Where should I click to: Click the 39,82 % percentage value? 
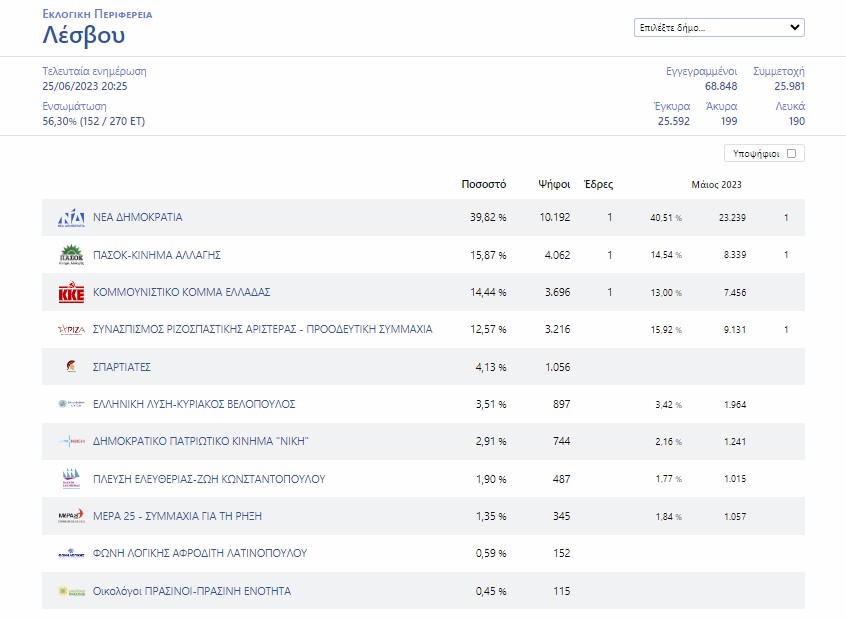click(488, 217)
